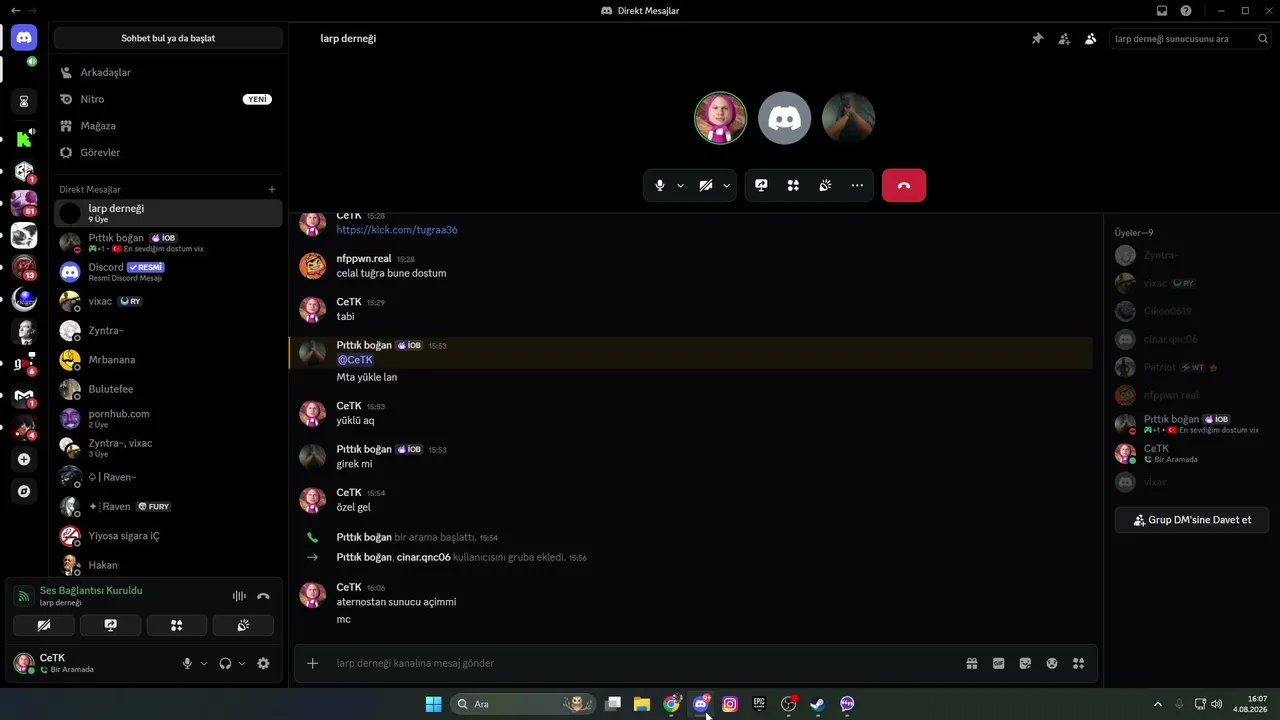1280x720 pixels.
Task: Open the apps launcher in the message bar
Action: coord(1078,663)
